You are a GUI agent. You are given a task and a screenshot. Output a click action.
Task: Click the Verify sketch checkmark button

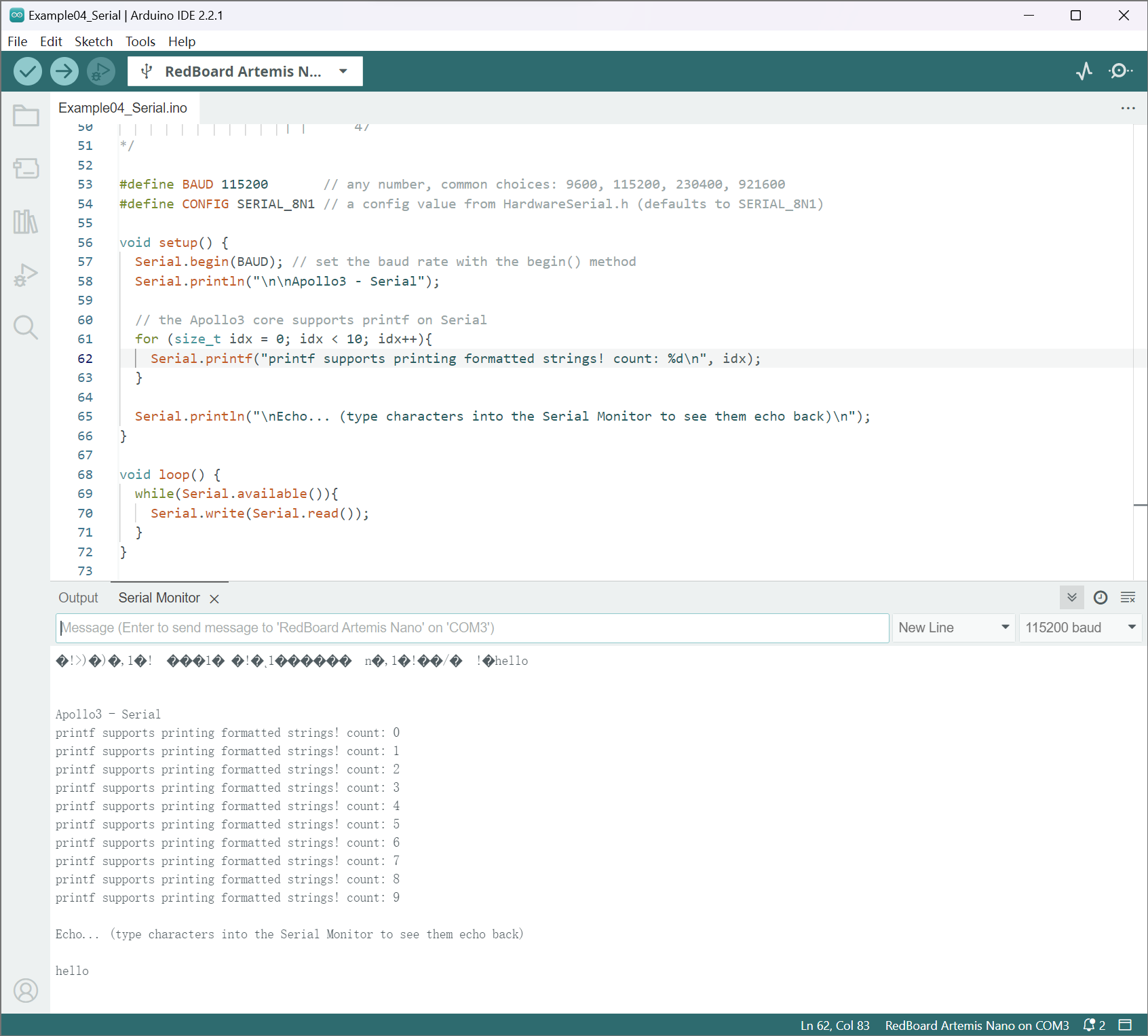click(28, 71)
